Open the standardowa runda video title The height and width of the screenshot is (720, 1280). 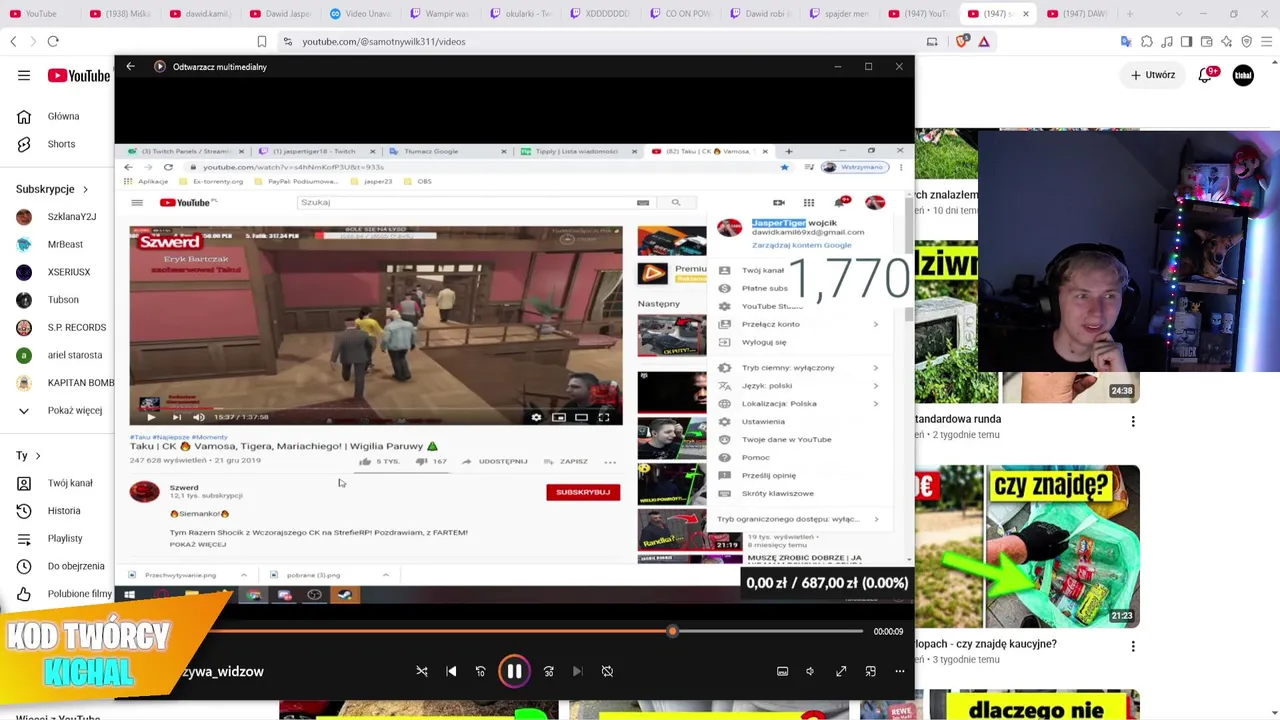[958, 419]
